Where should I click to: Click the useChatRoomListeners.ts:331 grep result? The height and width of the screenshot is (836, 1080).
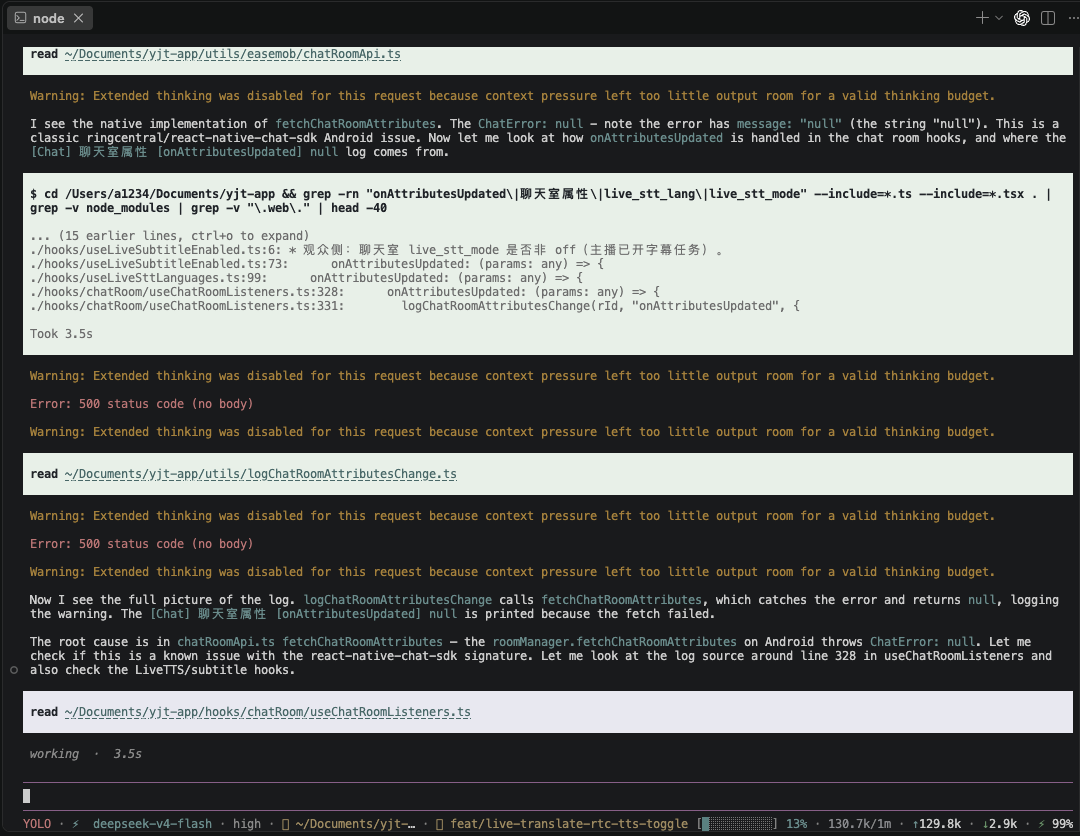[415, 306]
